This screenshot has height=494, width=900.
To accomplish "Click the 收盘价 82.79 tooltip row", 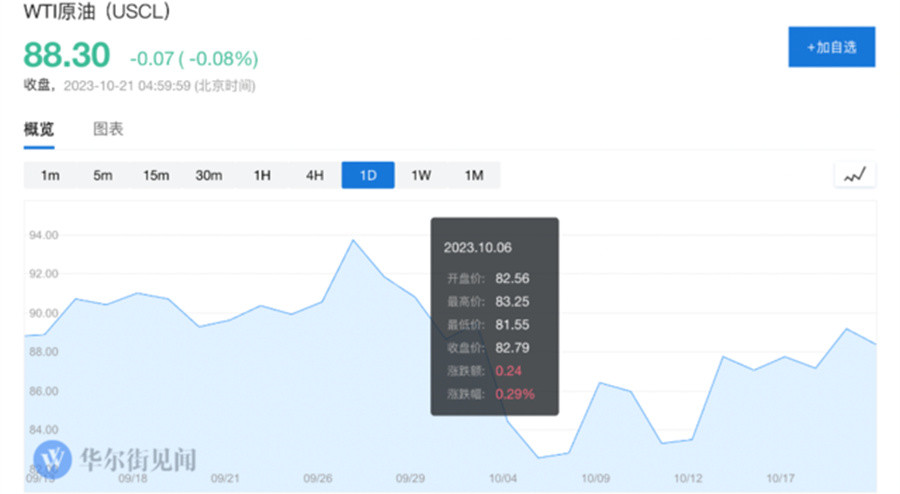I will (488, 348).
